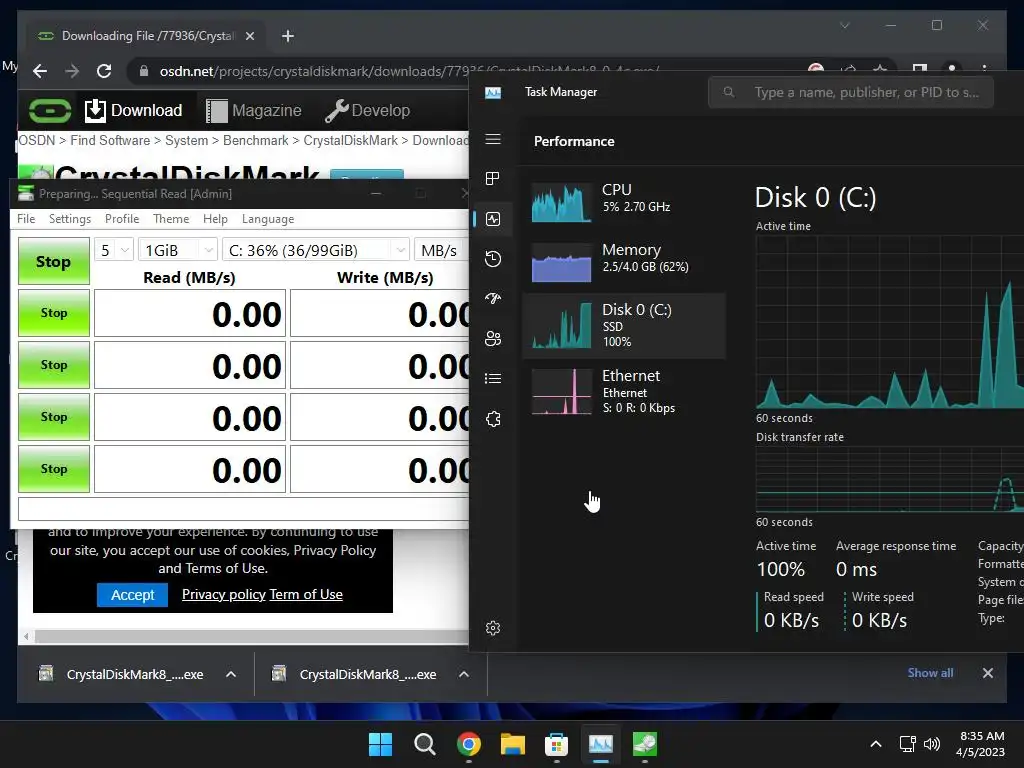Open Users icon in Task Manager sidebar
The image size is (1024, 768).
(493, 338)
